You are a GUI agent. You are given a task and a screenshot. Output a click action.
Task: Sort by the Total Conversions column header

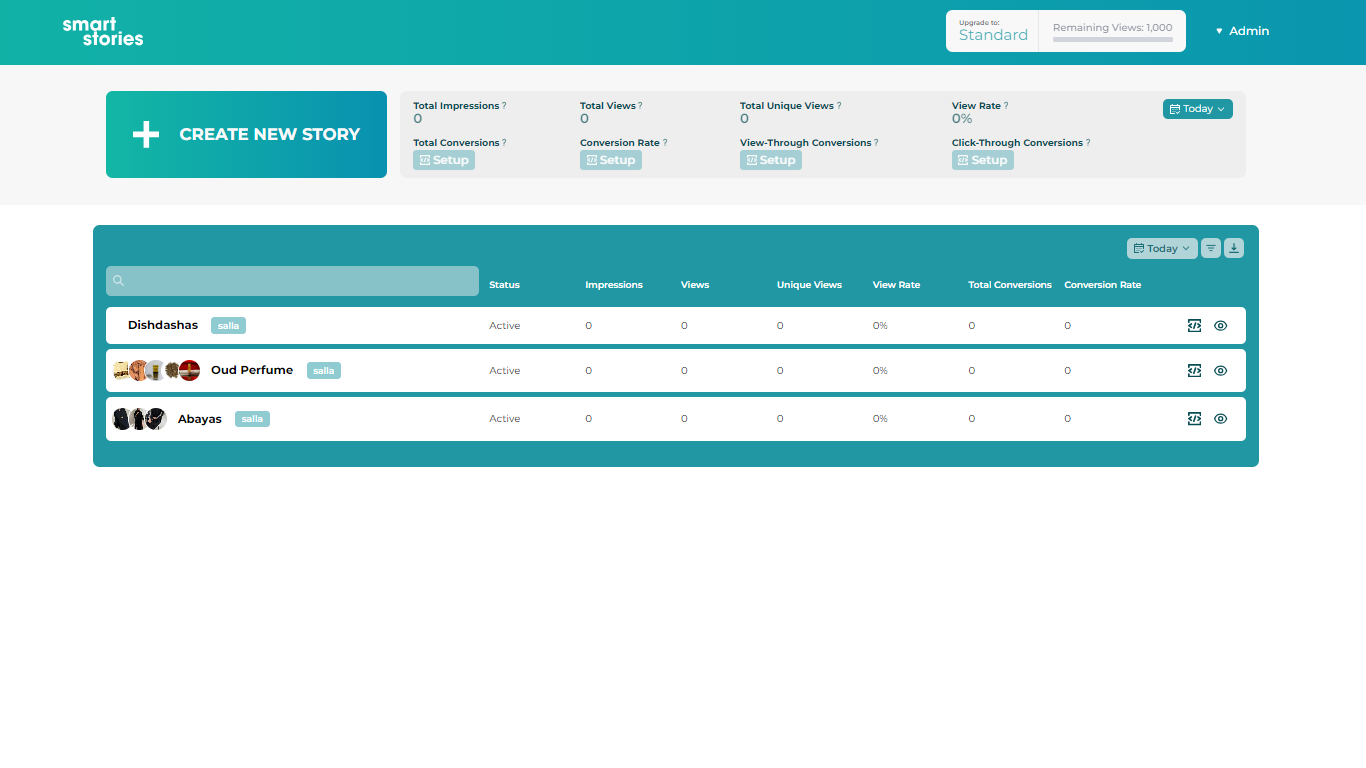tap(1009, 285)
